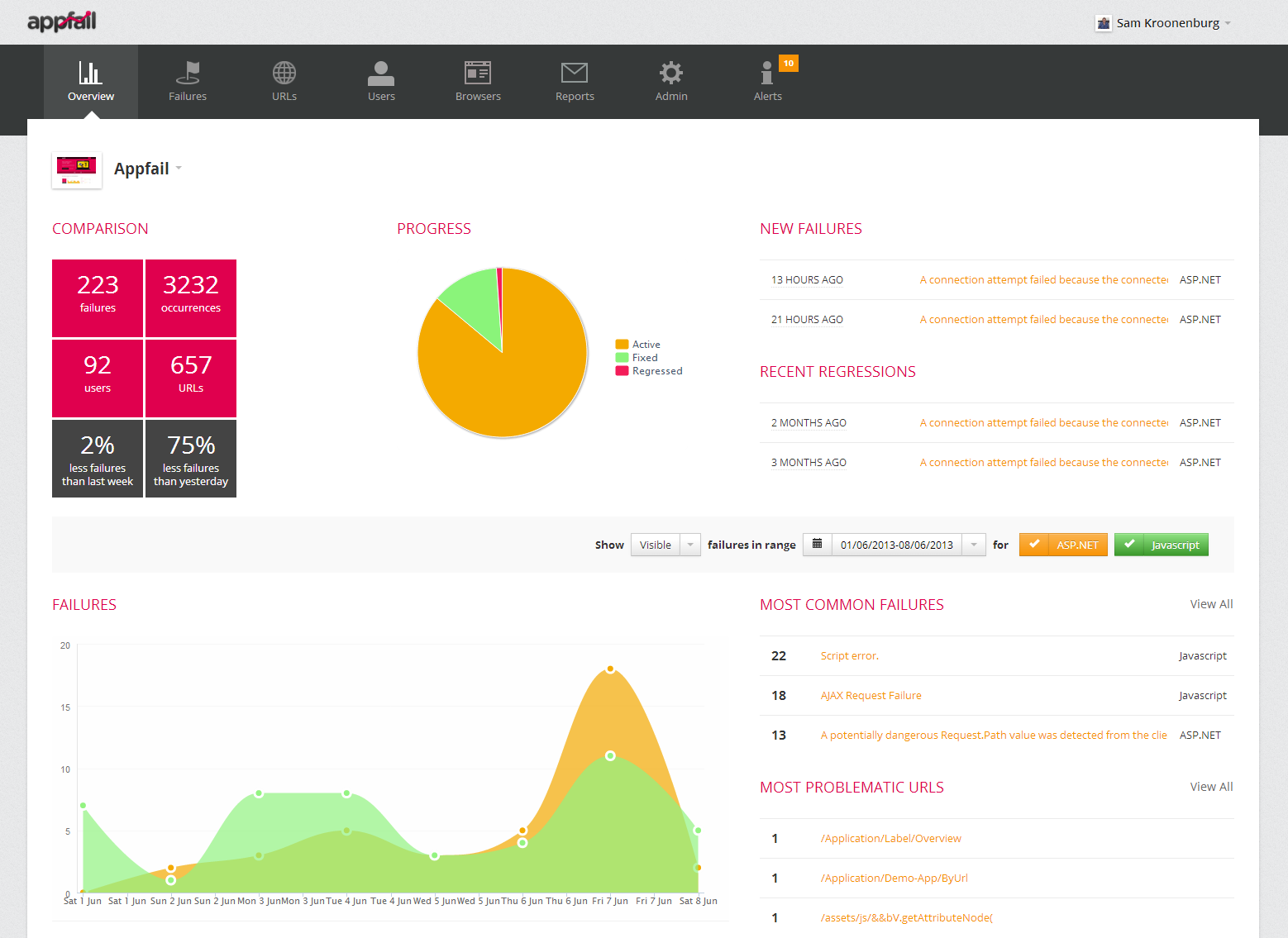Screen dimensions: 1288x938
Task: Click the Appfail application thumbnail
Action: (77, 169)
